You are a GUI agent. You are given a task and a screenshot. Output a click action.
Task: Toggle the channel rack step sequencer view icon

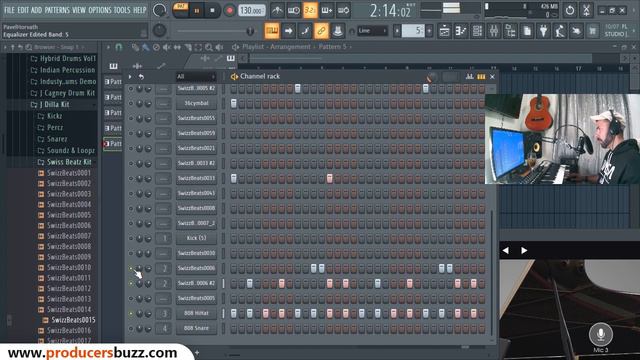pos(481,77)
